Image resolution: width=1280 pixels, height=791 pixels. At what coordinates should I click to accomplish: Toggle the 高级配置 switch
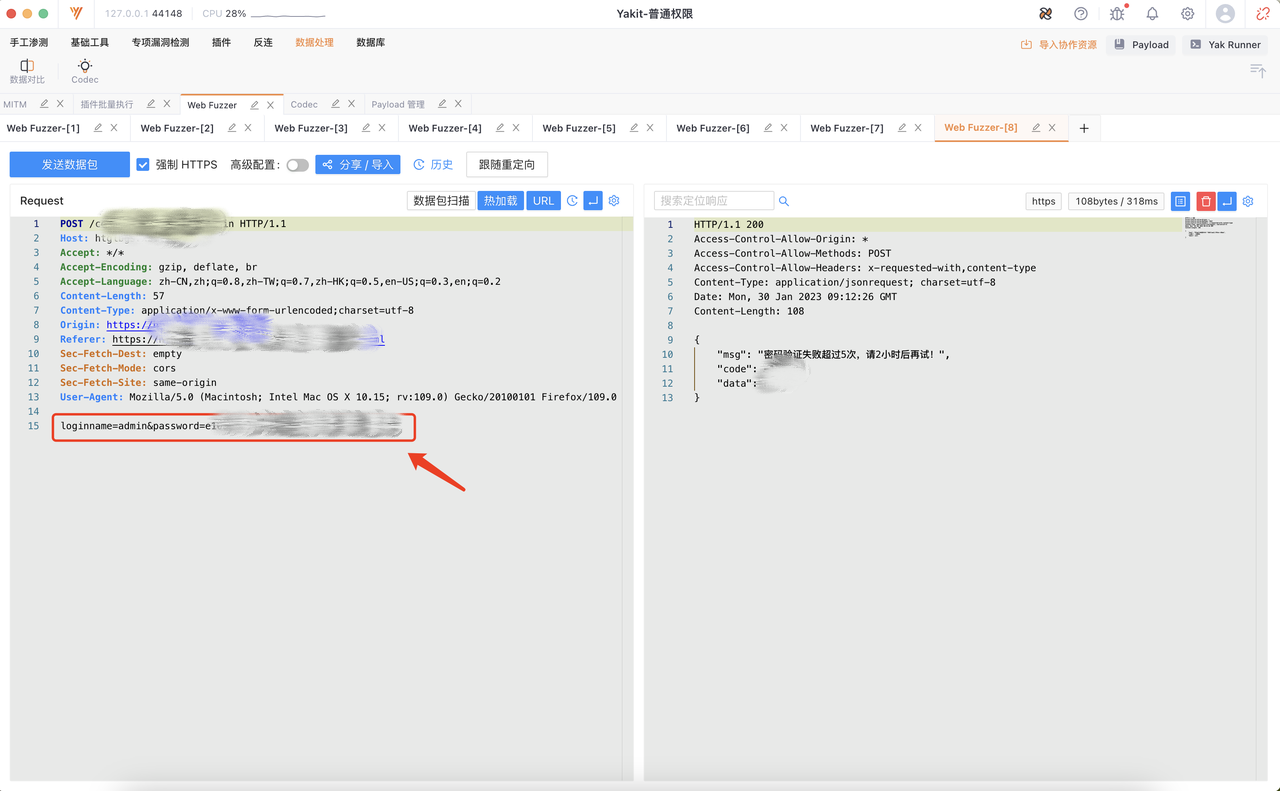click(x=297, y=165)
